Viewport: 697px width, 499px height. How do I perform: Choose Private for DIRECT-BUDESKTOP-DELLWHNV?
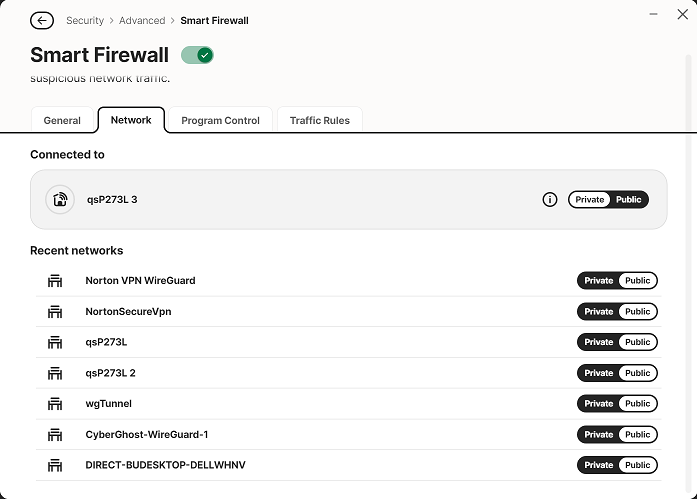coord(598,465)
